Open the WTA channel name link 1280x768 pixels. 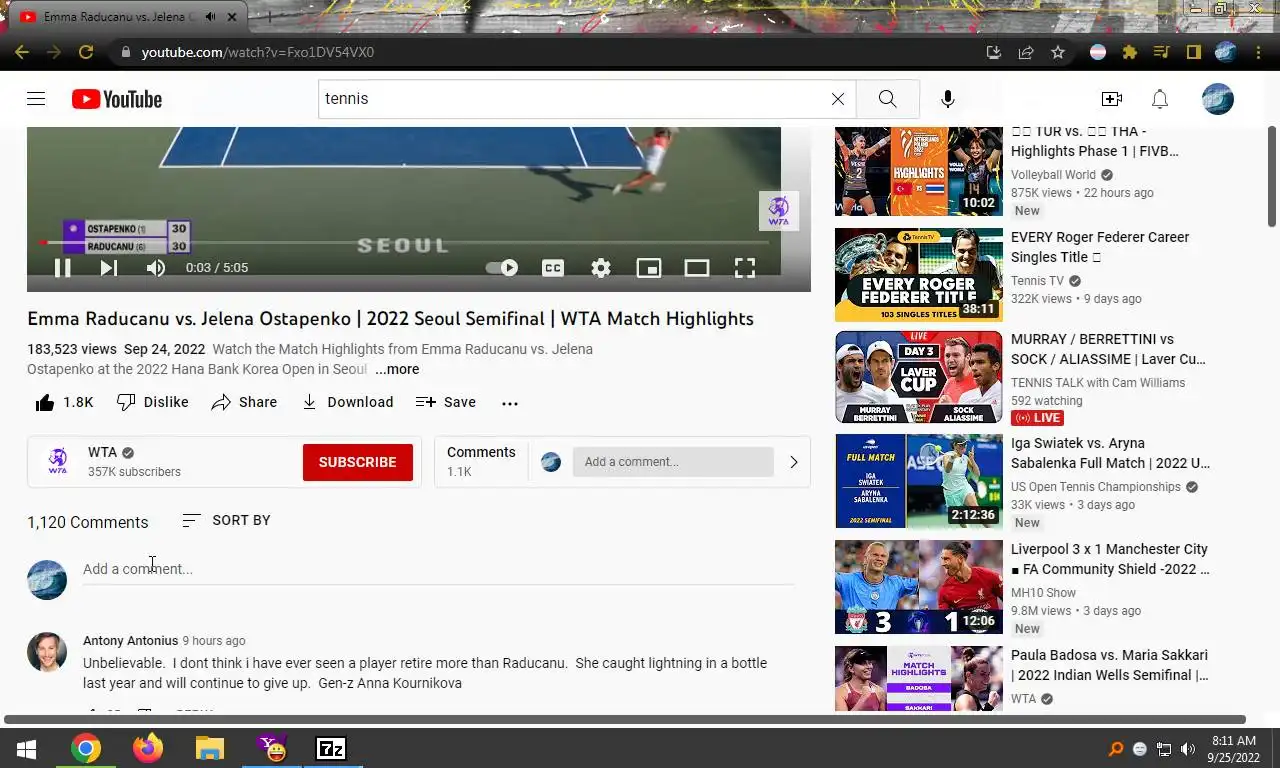[x=102, y=452]
